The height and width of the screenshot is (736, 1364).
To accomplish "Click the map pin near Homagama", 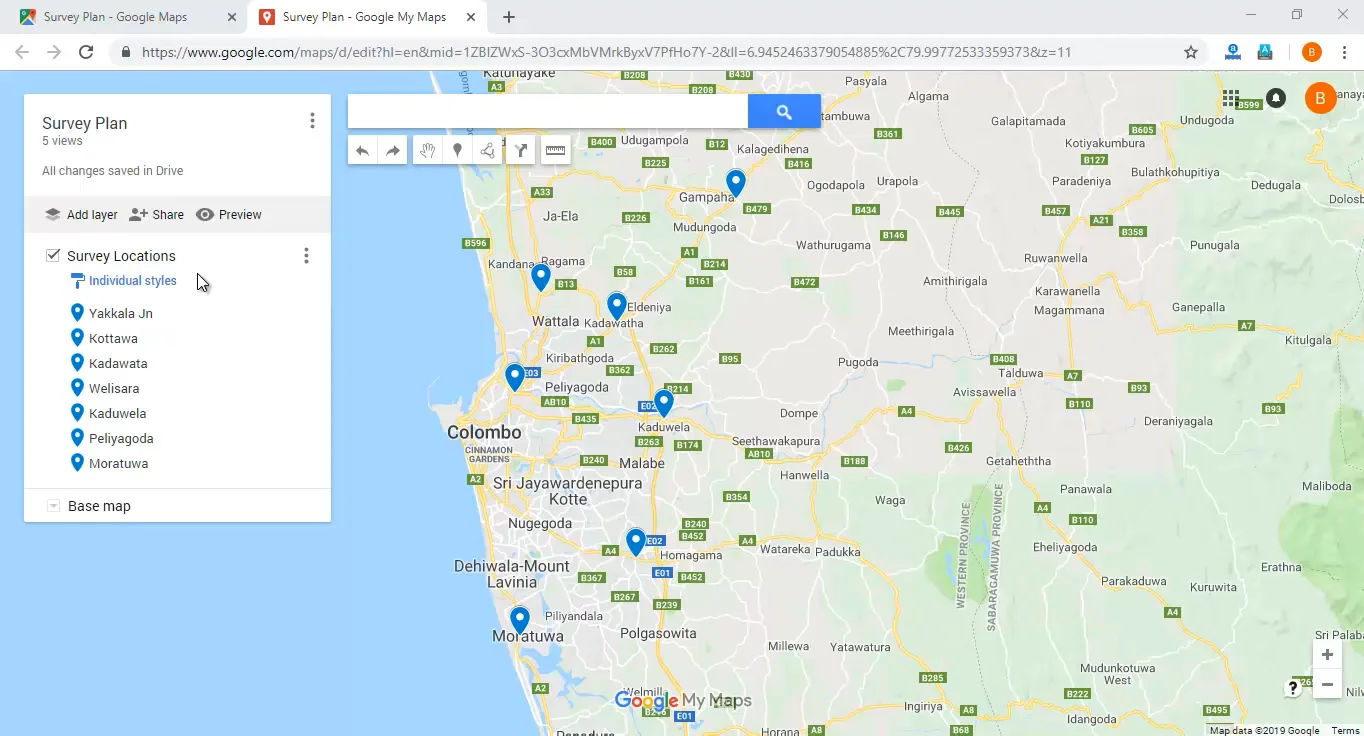I will (636, 542).
